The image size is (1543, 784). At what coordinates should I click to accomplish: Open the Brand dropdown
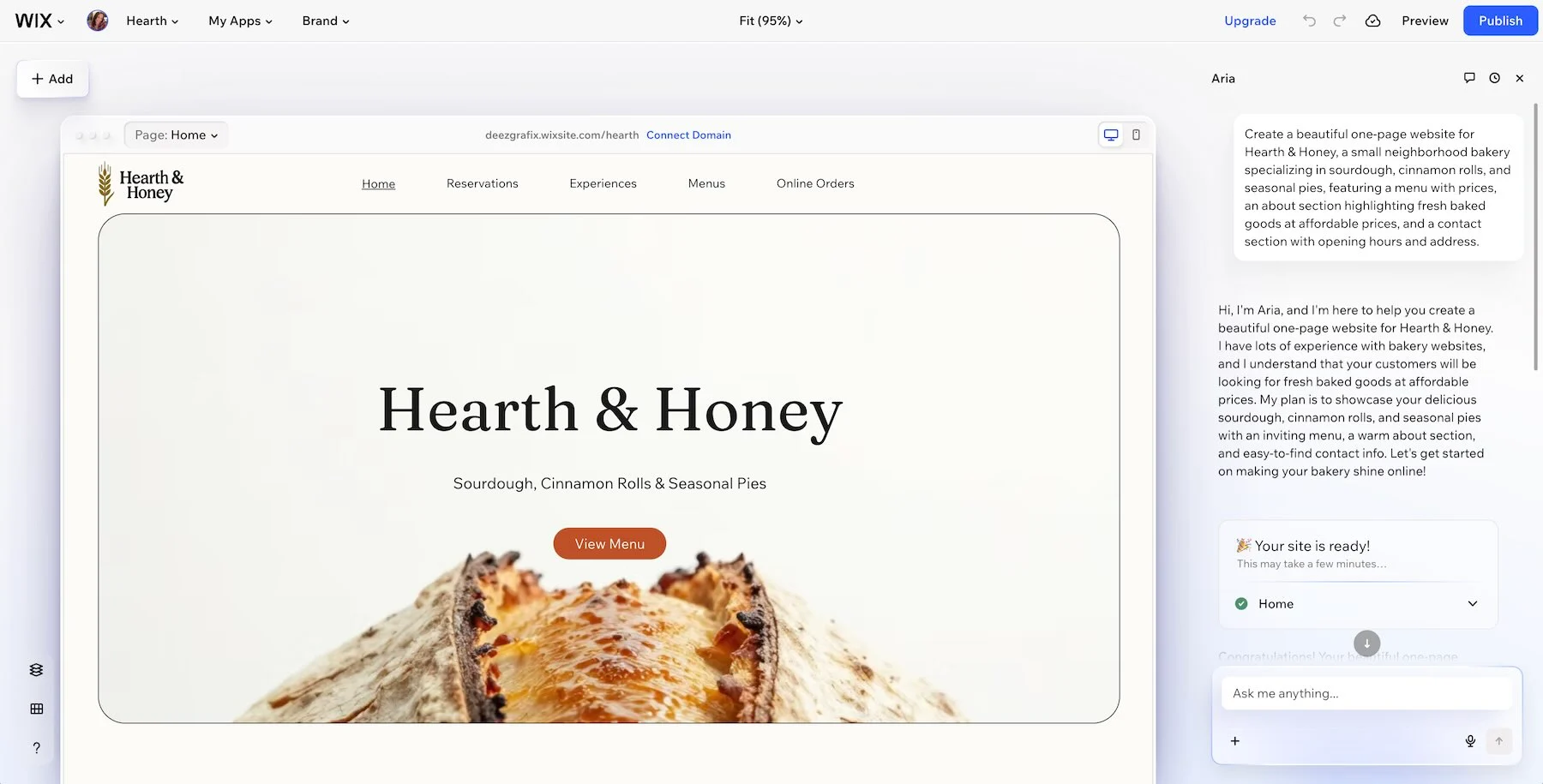coord(326,21)
